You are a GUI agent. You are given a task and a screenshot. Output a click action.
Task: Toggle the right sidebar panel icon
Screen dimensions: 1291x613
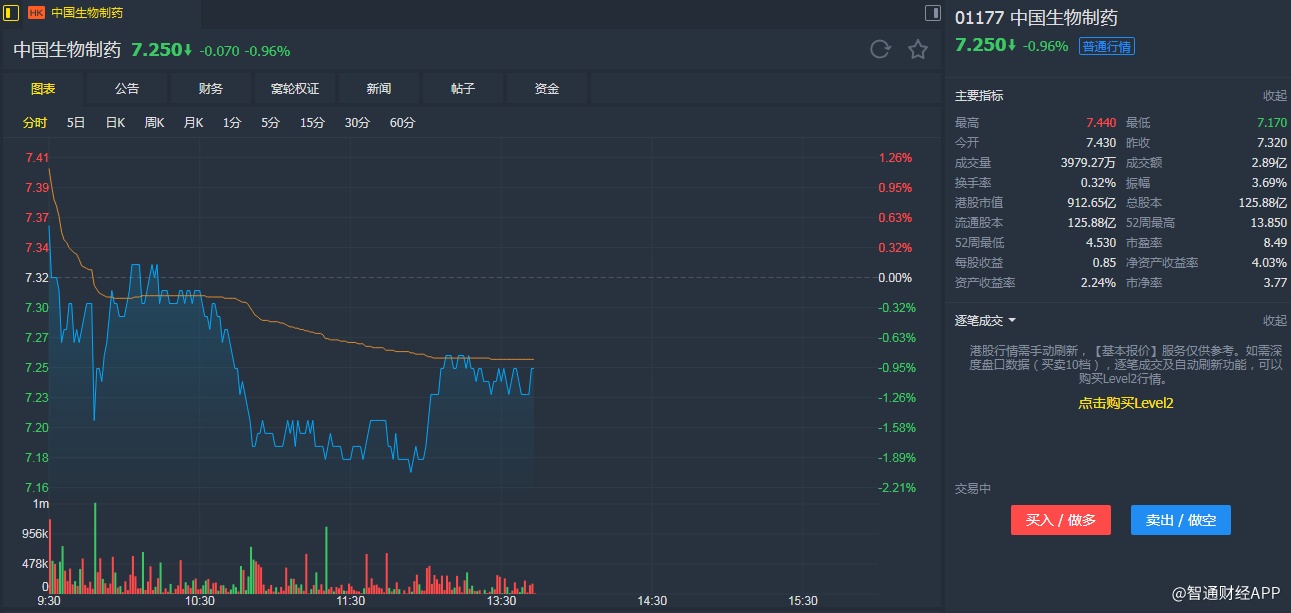[932, 13]
